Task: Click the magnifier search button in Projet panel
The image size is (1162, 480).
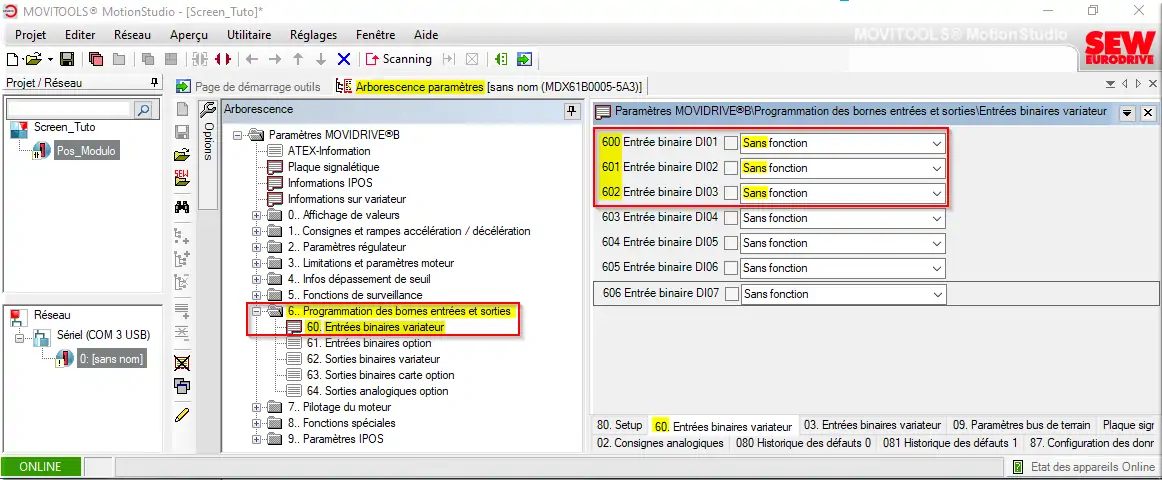Action: tap(144, 110)
